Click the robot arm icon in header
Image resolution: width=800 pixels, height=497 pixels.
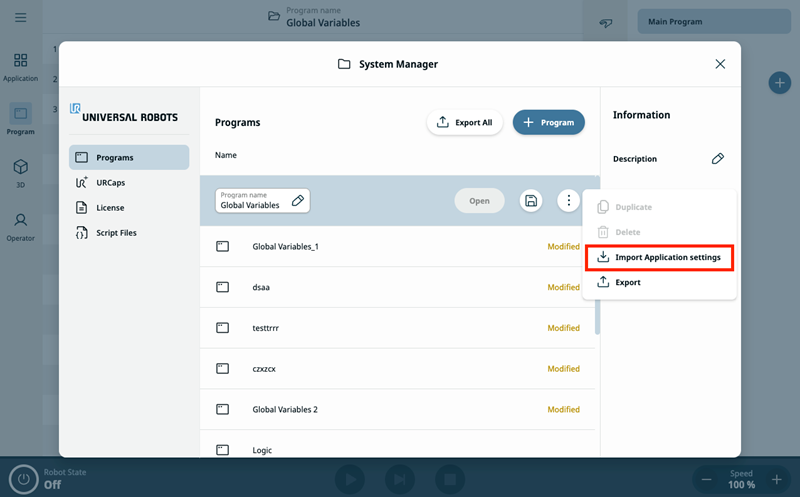(606, 23)
